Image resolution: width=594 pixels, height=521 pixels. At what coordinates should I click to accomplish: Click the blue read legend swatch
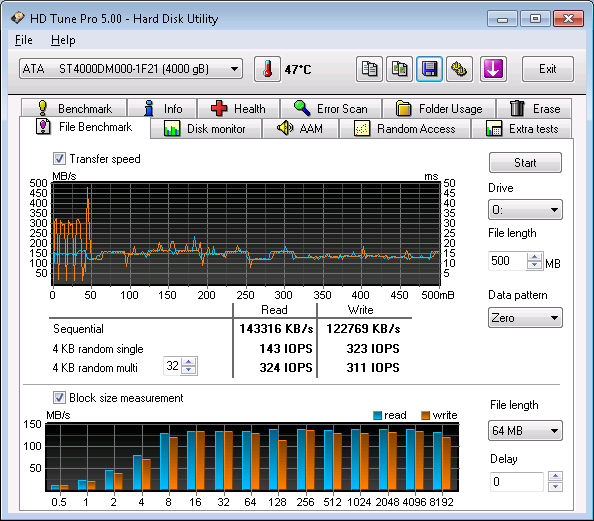tap(377, 415)
